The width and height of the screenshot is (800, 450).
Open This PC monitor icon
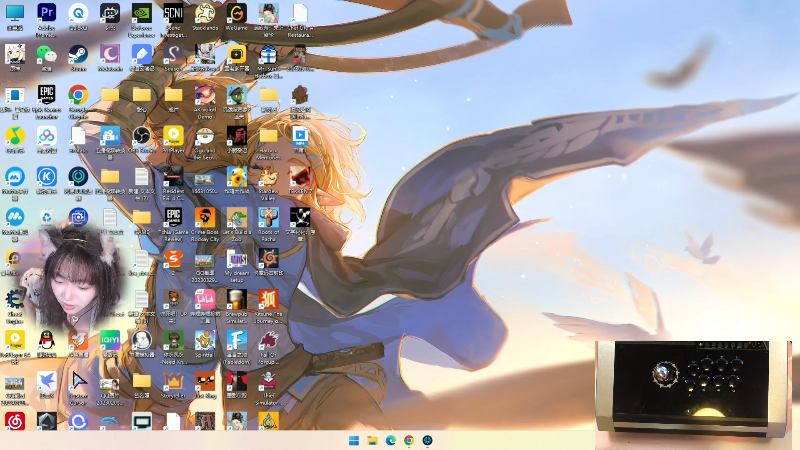pyautogui.click(x=15, y=13)
